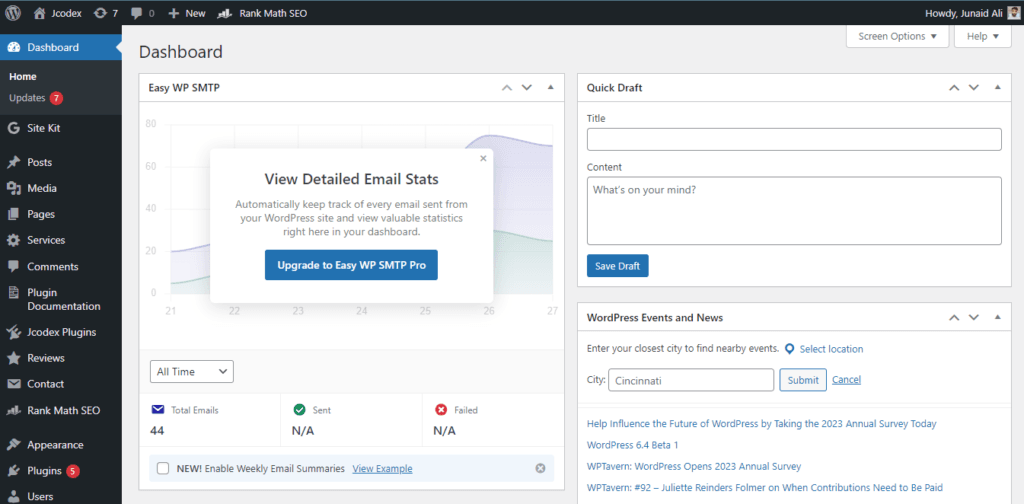This screenshot has height=504, width=1024.
Task: Cancel the city location entry
Action: coord(846,380)
